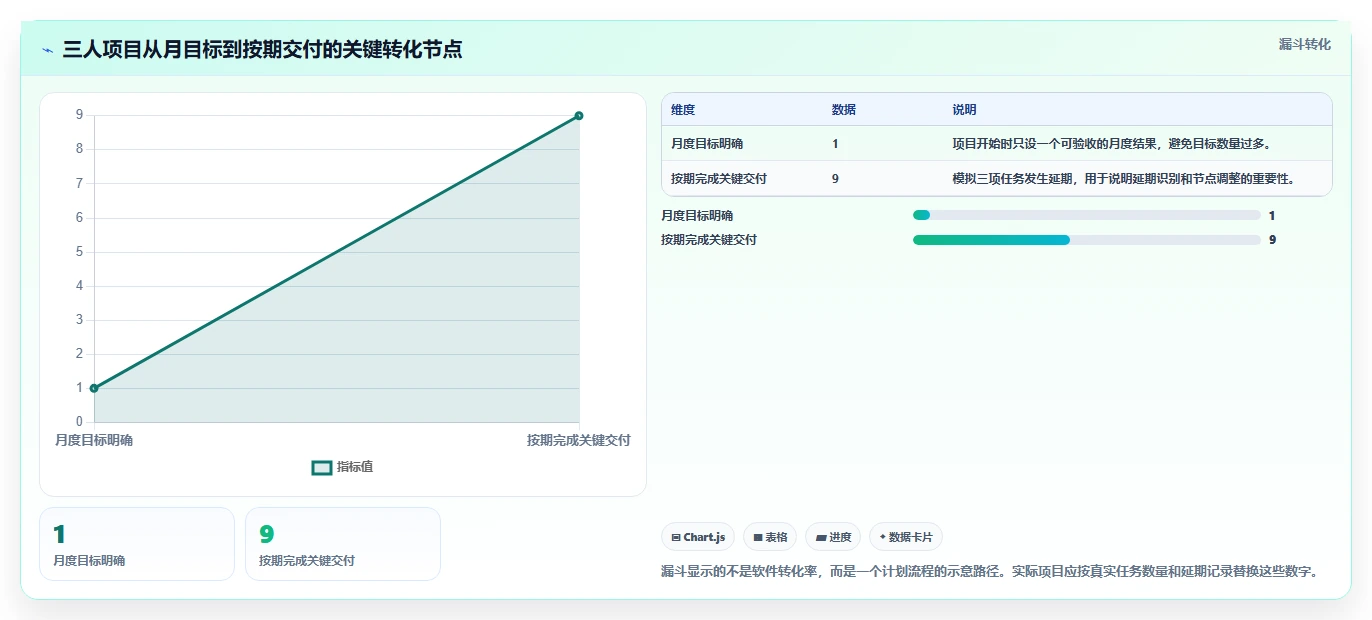This screenshot has height=620, width=1372.
Task: Click the 维度 column header
Action: (x=683, y=110)
